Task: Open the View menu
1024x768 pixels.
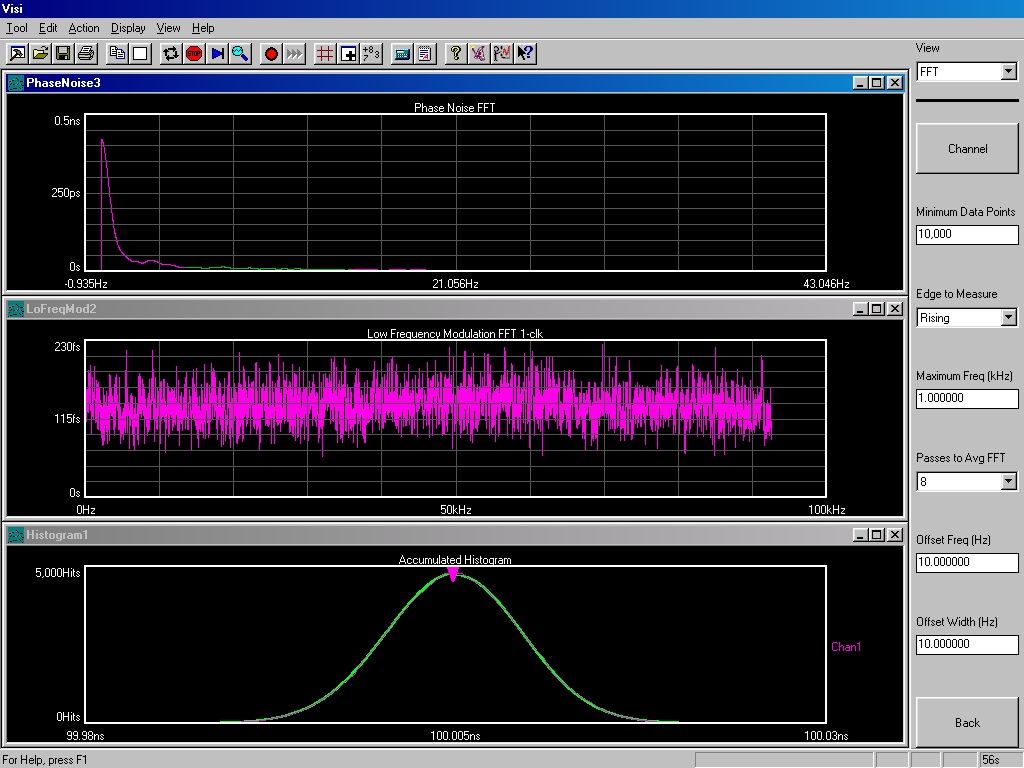Action: pos(168,28)
